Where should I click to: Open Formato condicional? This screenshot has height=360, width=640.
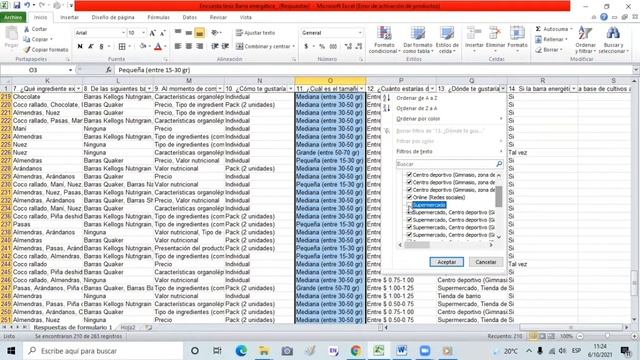tap(384, 40)
